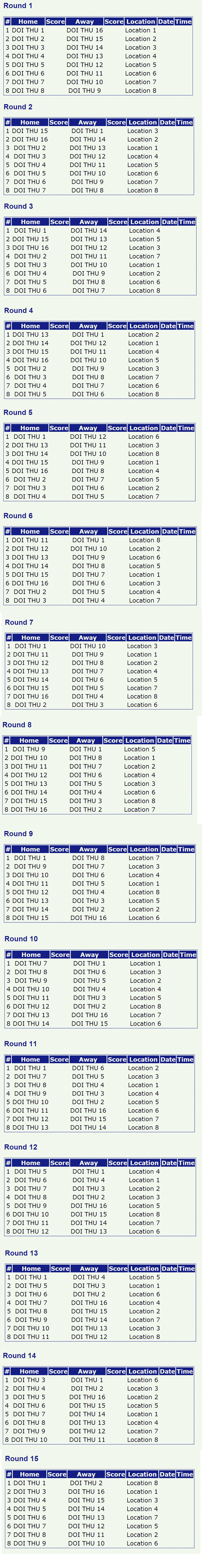The image size is (202, 1568).
Task: Click Home column header in Round 1 table
Action: (x=28, y=21)
